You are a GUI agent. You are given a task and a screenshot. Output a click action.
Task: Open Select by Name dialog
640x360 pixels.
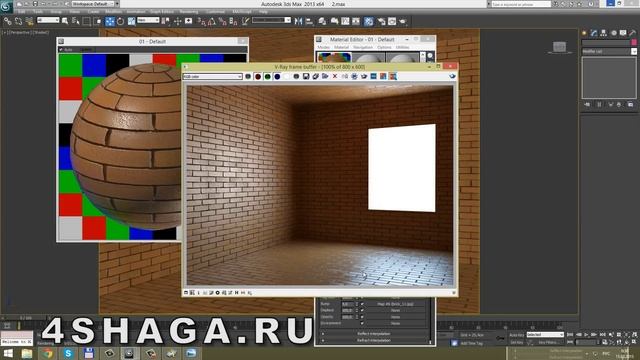[76, 21]
